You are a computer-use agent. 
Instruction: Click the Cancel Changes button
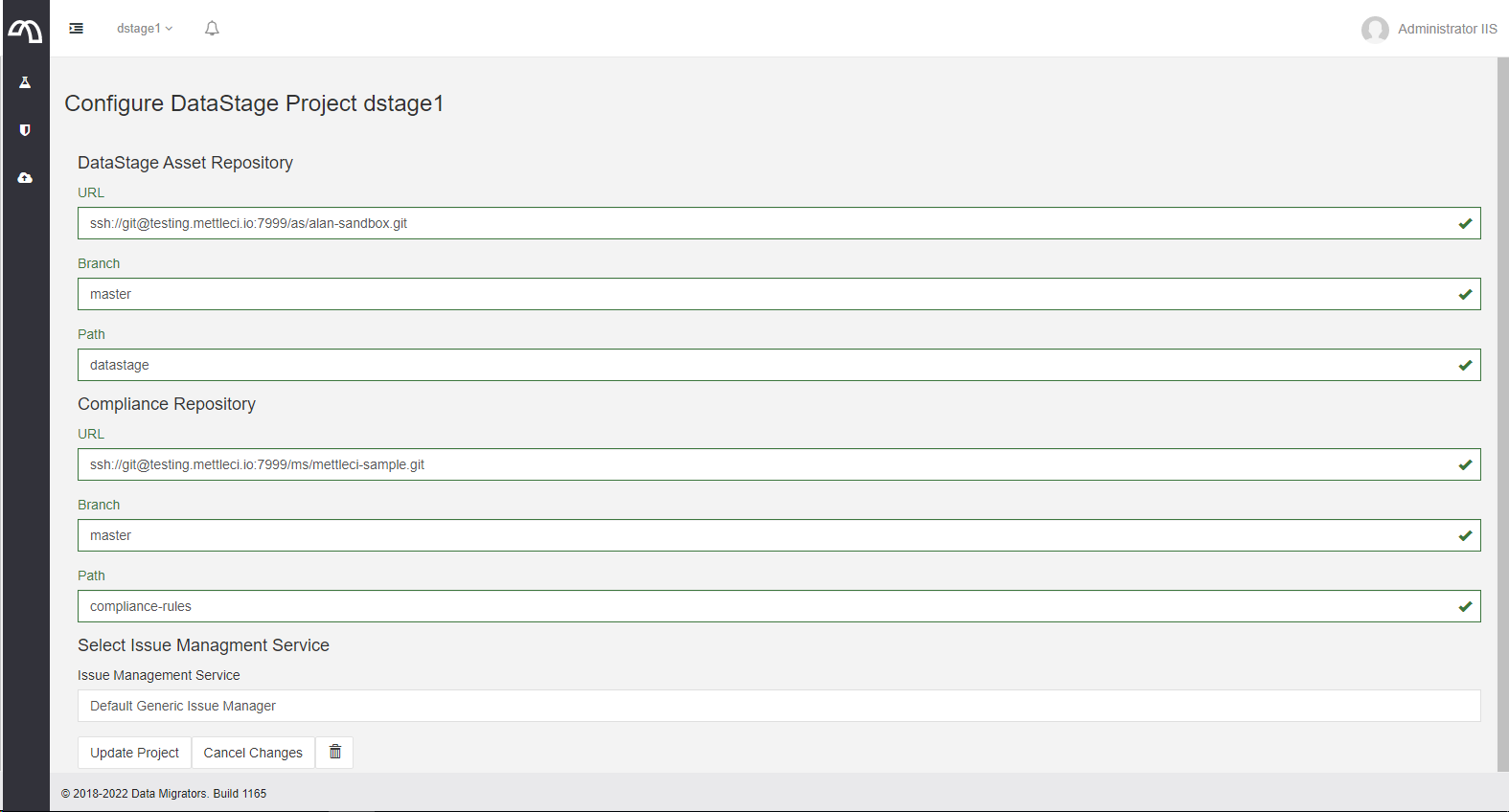253,753
